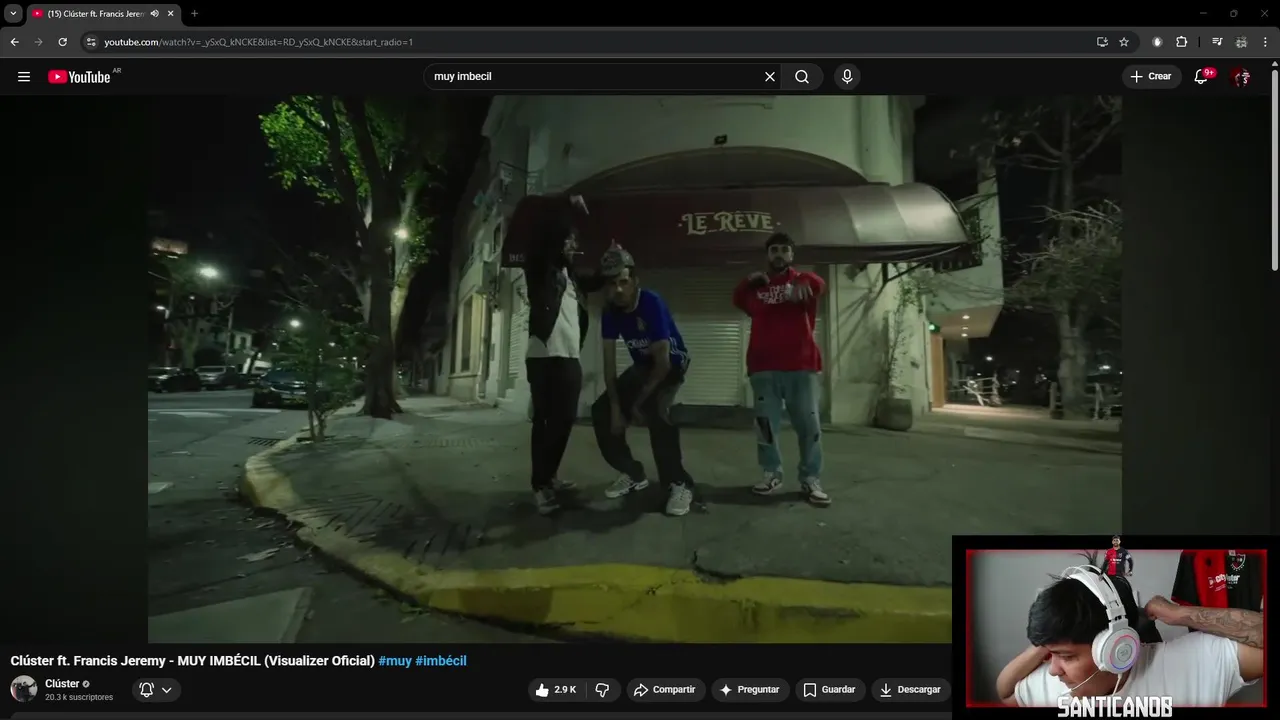
Task: Click the Preguntar button
Action: [750, 690]
